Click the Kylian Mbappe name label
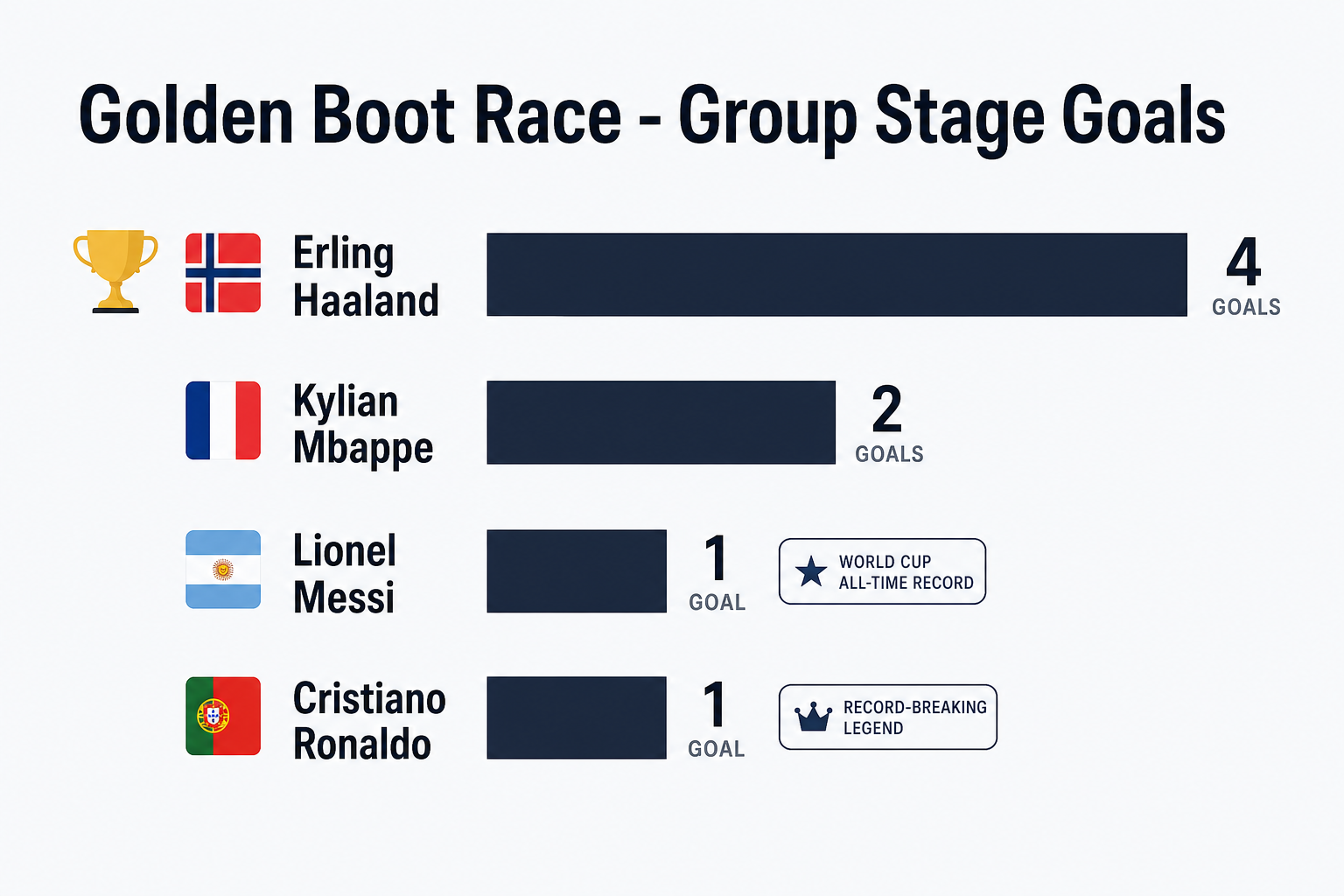Viewport: 1344px width, 896px height. [363, 424]
